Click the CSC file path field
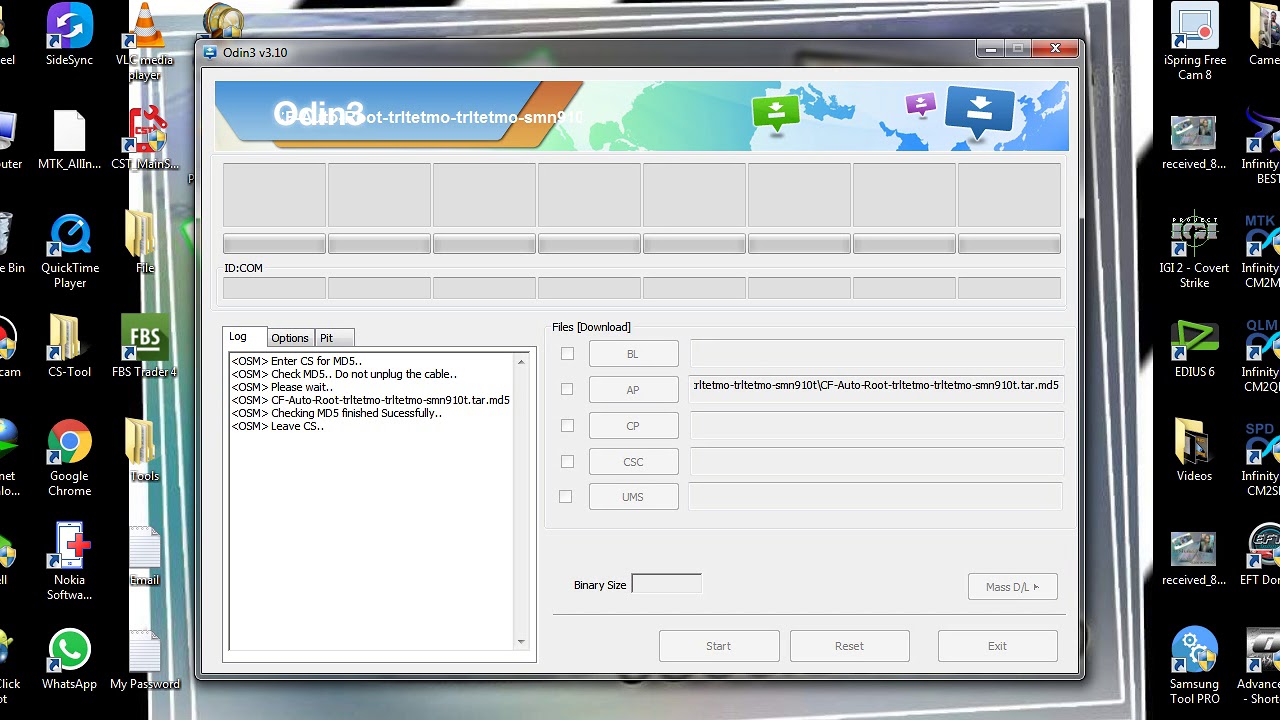This screenshot has height=720, width=1280. 876,460
